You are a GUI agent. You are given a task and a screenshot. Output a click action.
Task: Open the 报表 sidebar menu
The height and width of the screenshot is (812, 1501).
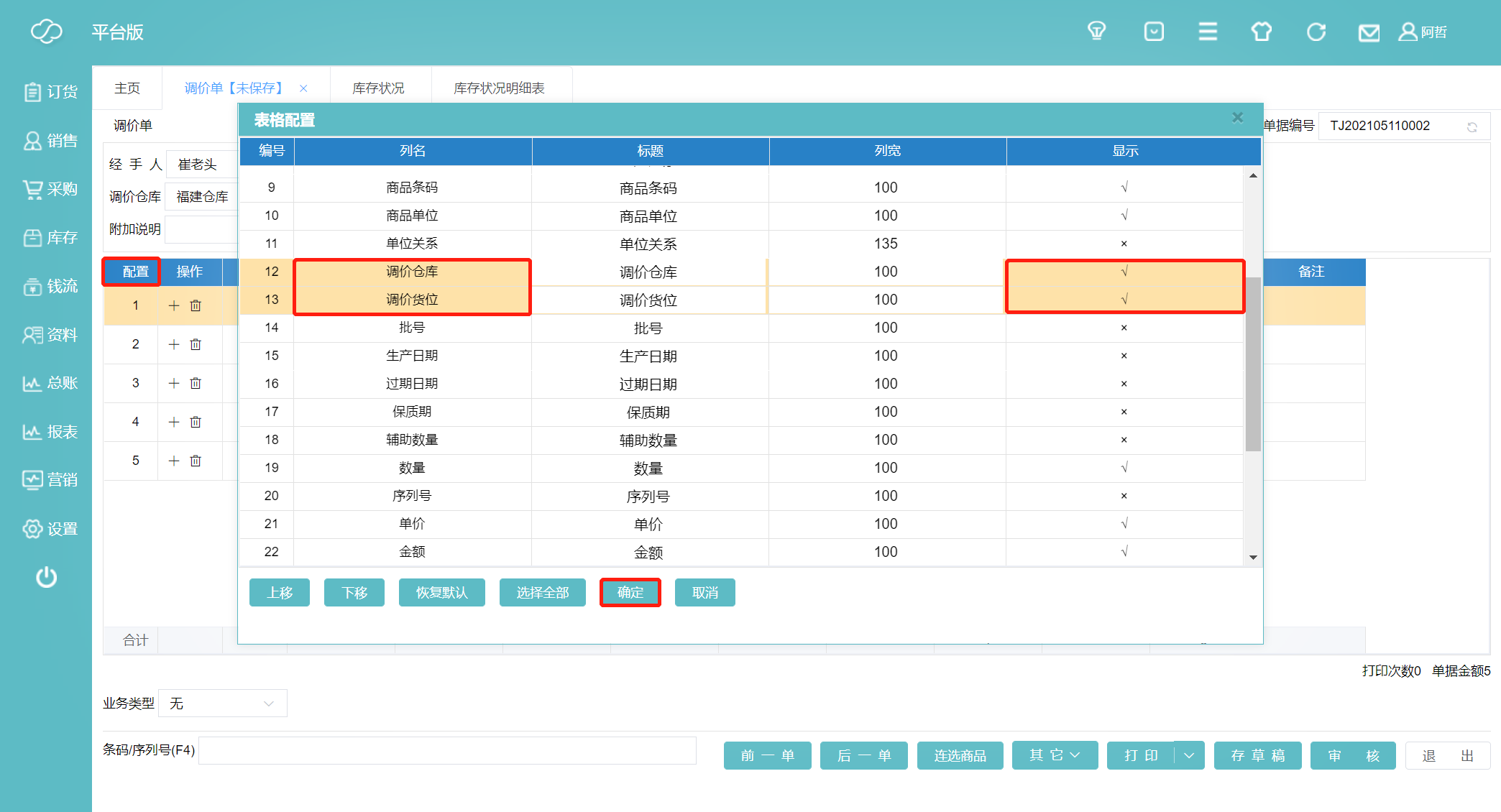click(50, 432)
